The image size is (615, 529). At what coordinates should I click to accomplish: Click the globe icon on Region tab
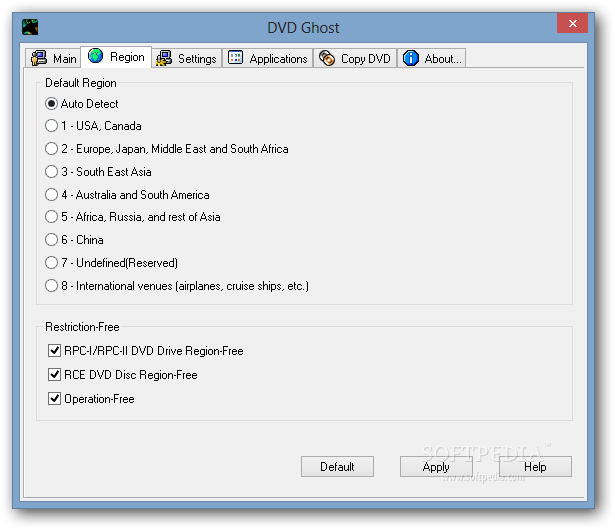coord(95,56)
